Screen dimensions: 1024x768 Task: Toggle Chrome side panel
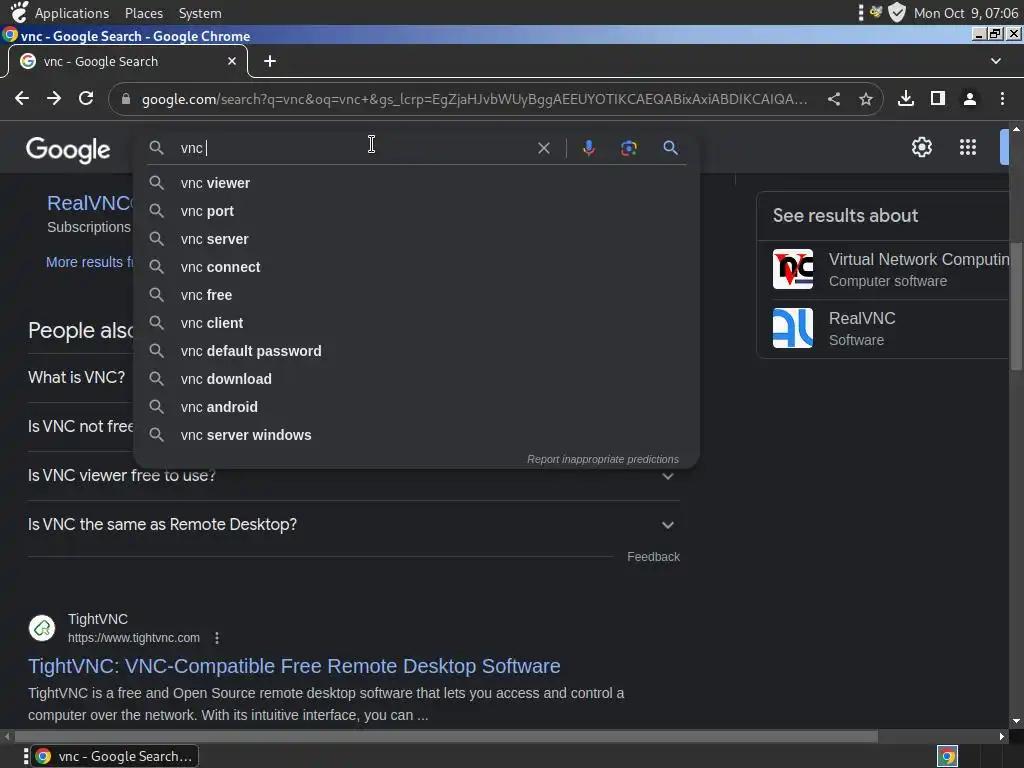pos(938,99)
